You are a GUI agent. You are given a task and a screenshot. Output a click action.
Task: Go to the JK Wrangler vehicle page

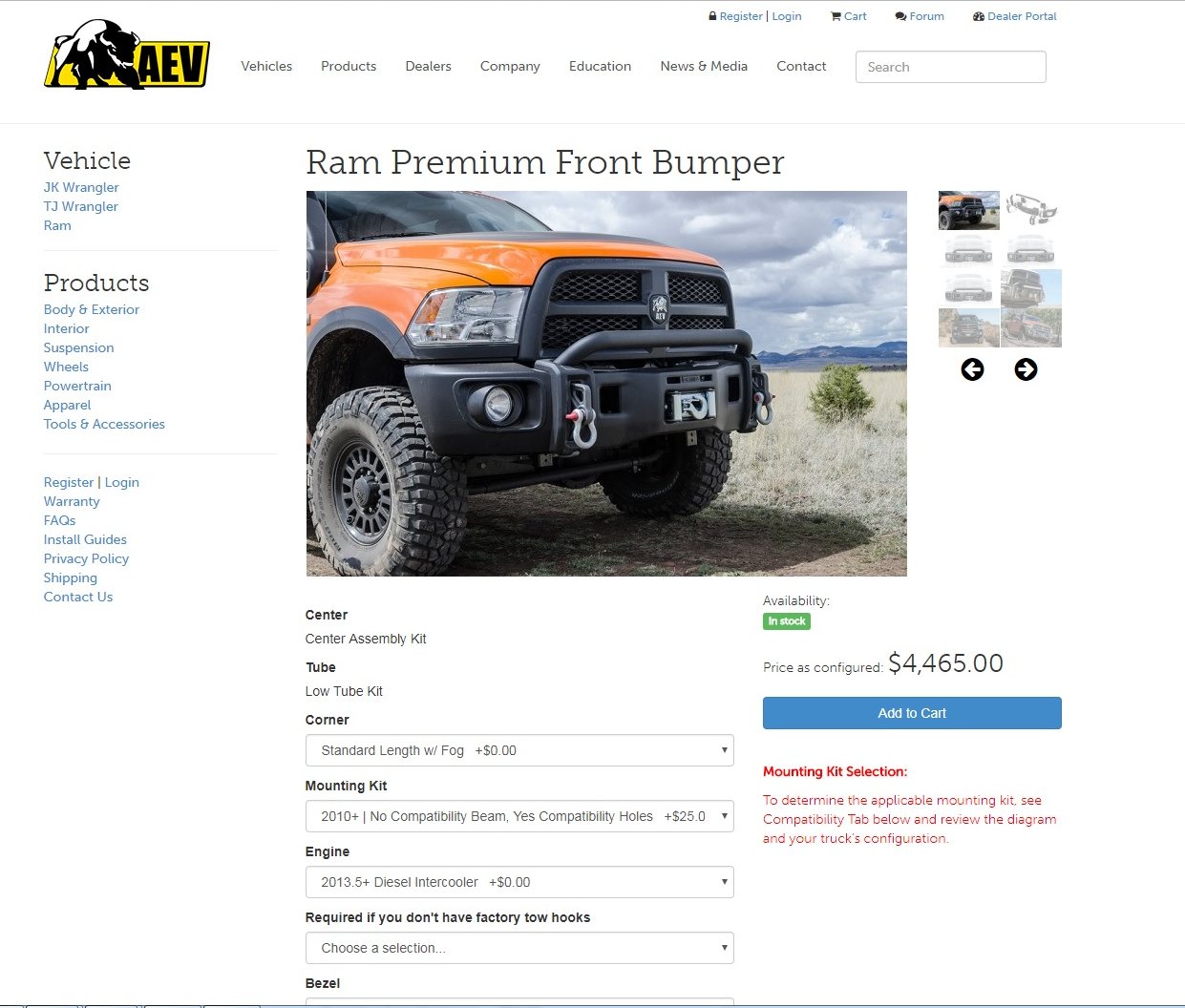tap(81, 187)
